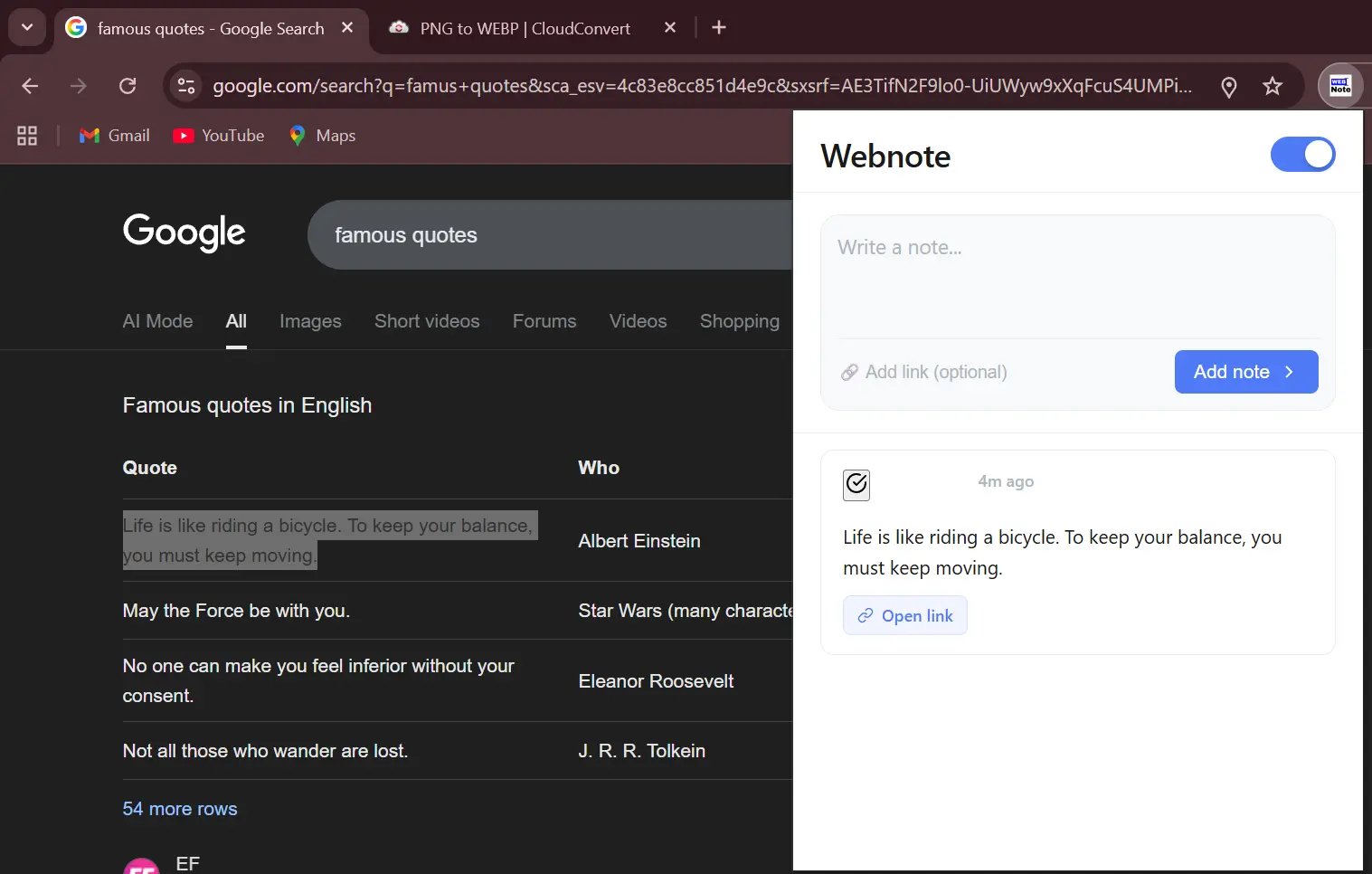Expand the 54 more rows link
The width and height of the screenshot is (1372, 874).
(179, 808)
